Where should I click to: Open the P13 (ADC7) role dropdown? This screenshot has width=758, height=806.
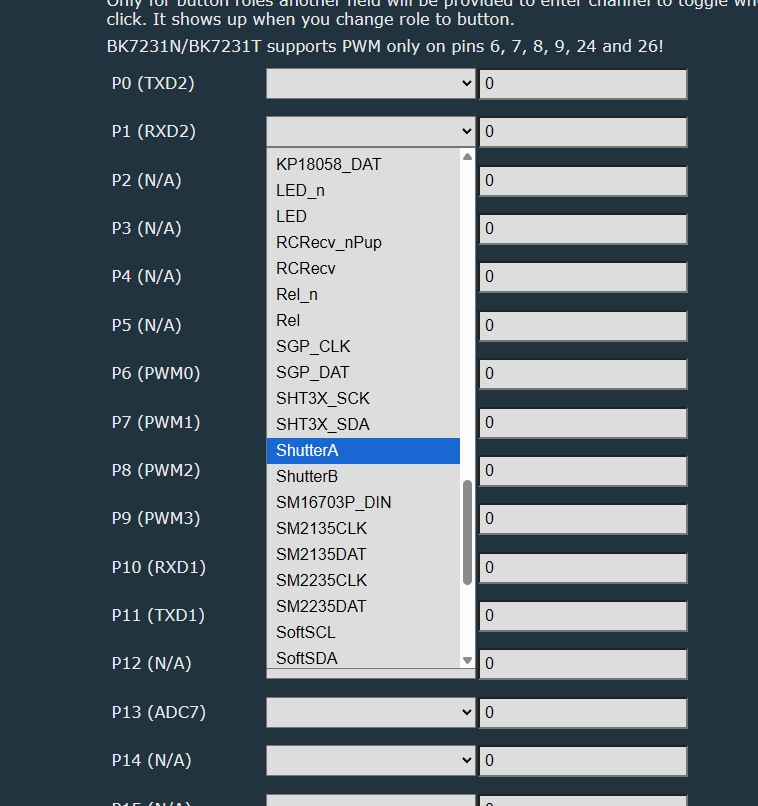pos(370,713)
